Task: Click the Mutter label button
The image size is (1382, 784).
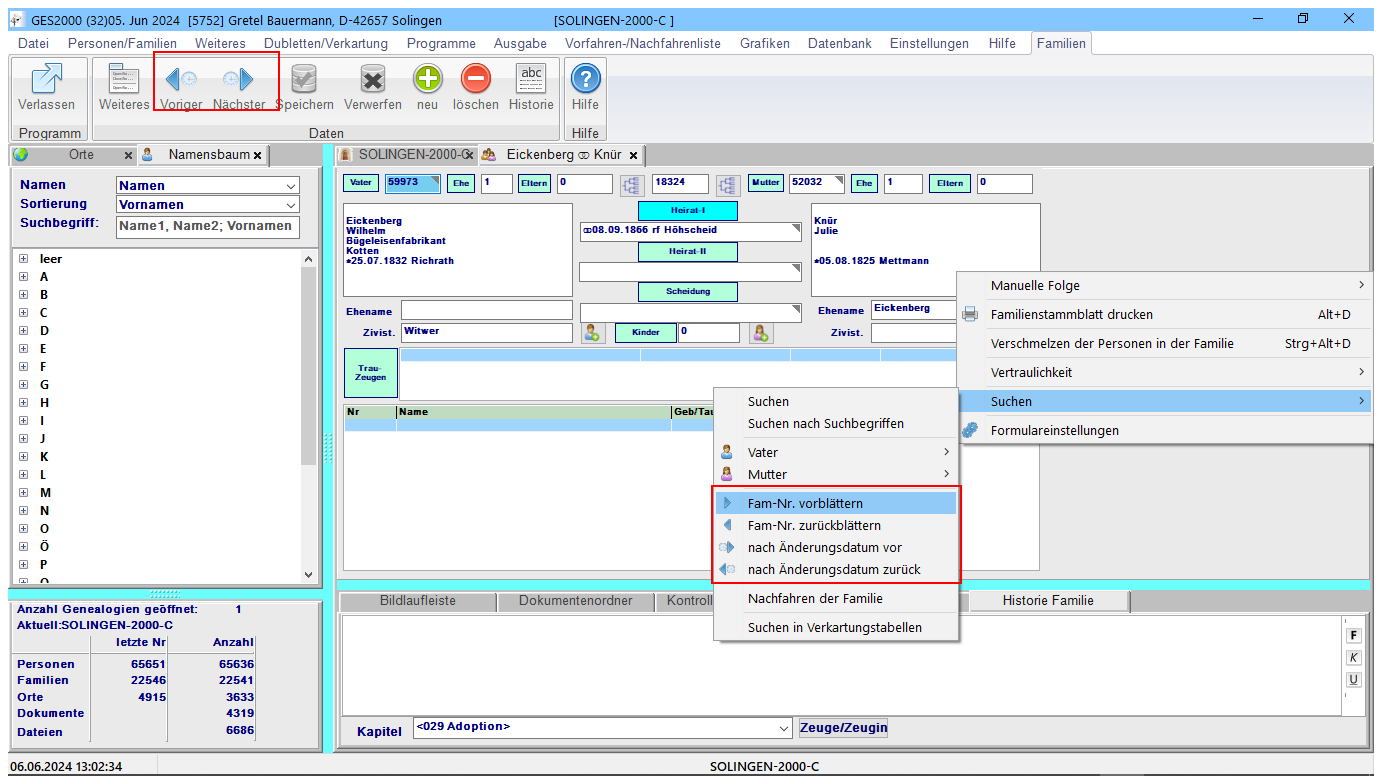Action: tap(766, 183)
